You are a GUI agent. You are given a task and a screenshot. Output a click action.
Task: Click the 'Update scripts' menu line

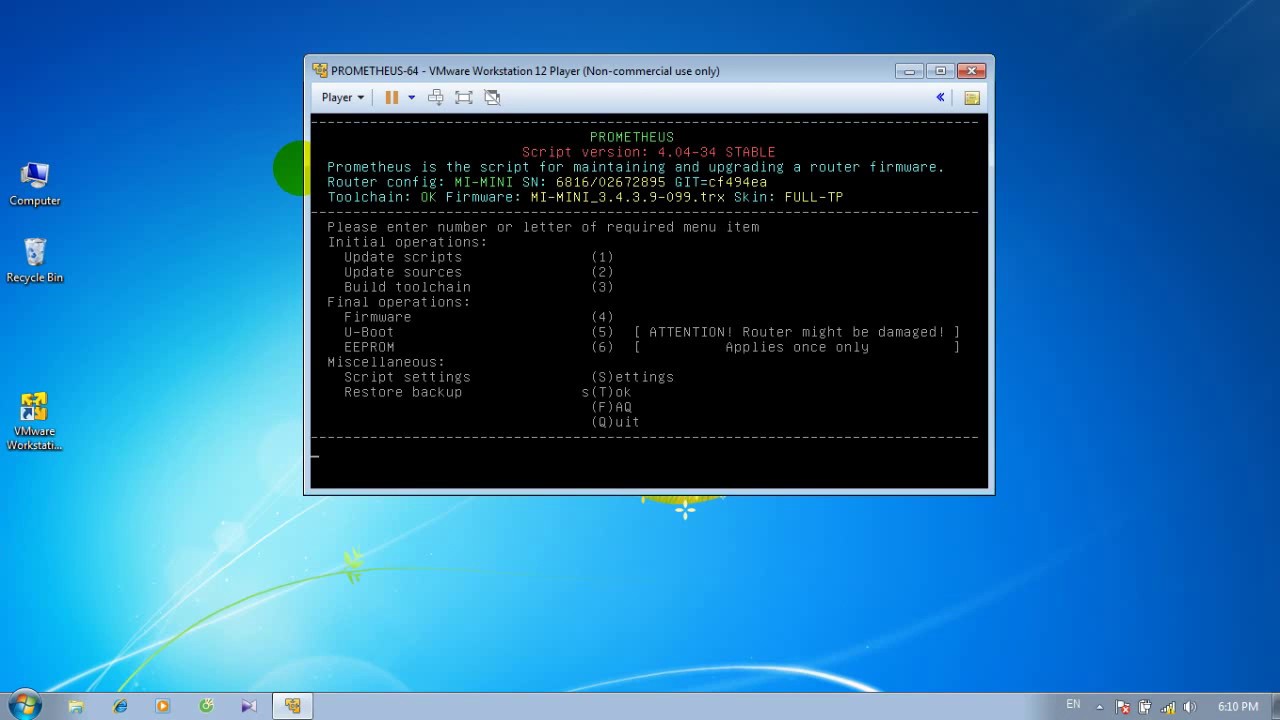[478, 257]
